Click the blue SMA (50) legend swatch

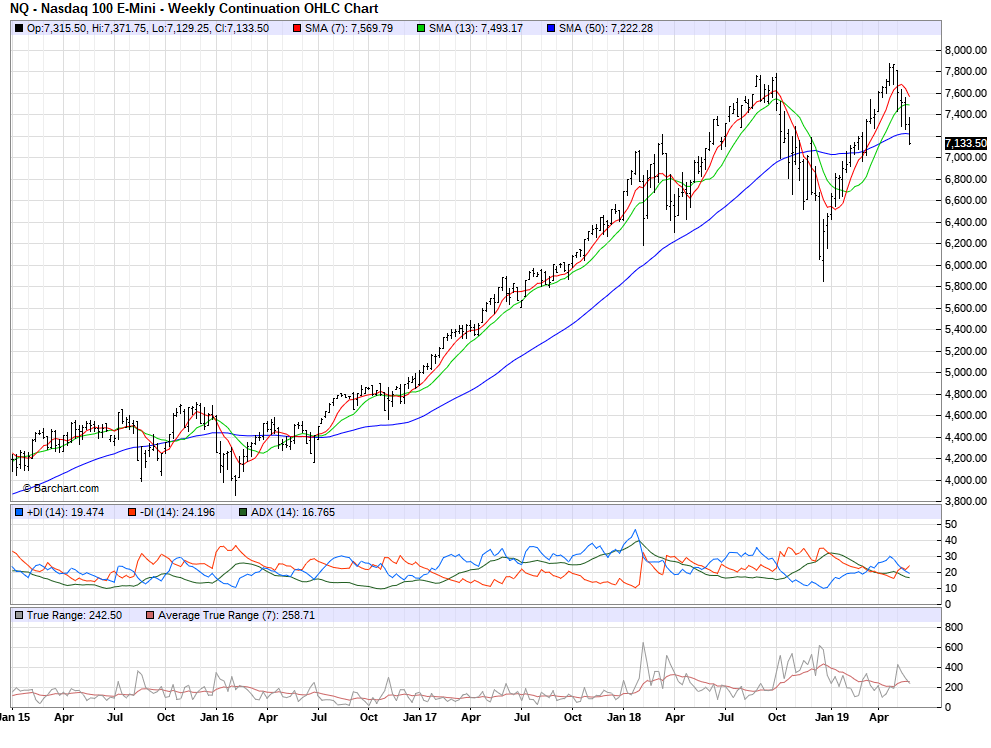point(551,28)
